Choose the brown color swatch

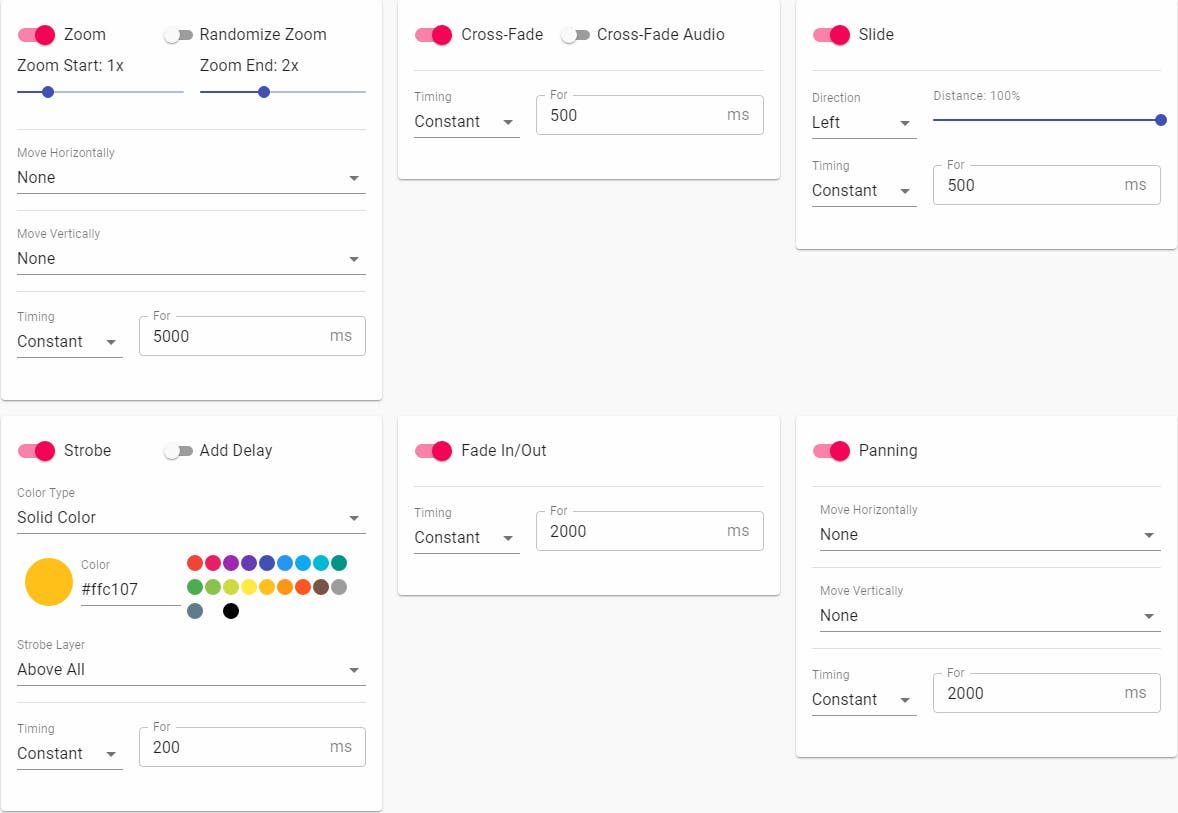coord(321,587)
